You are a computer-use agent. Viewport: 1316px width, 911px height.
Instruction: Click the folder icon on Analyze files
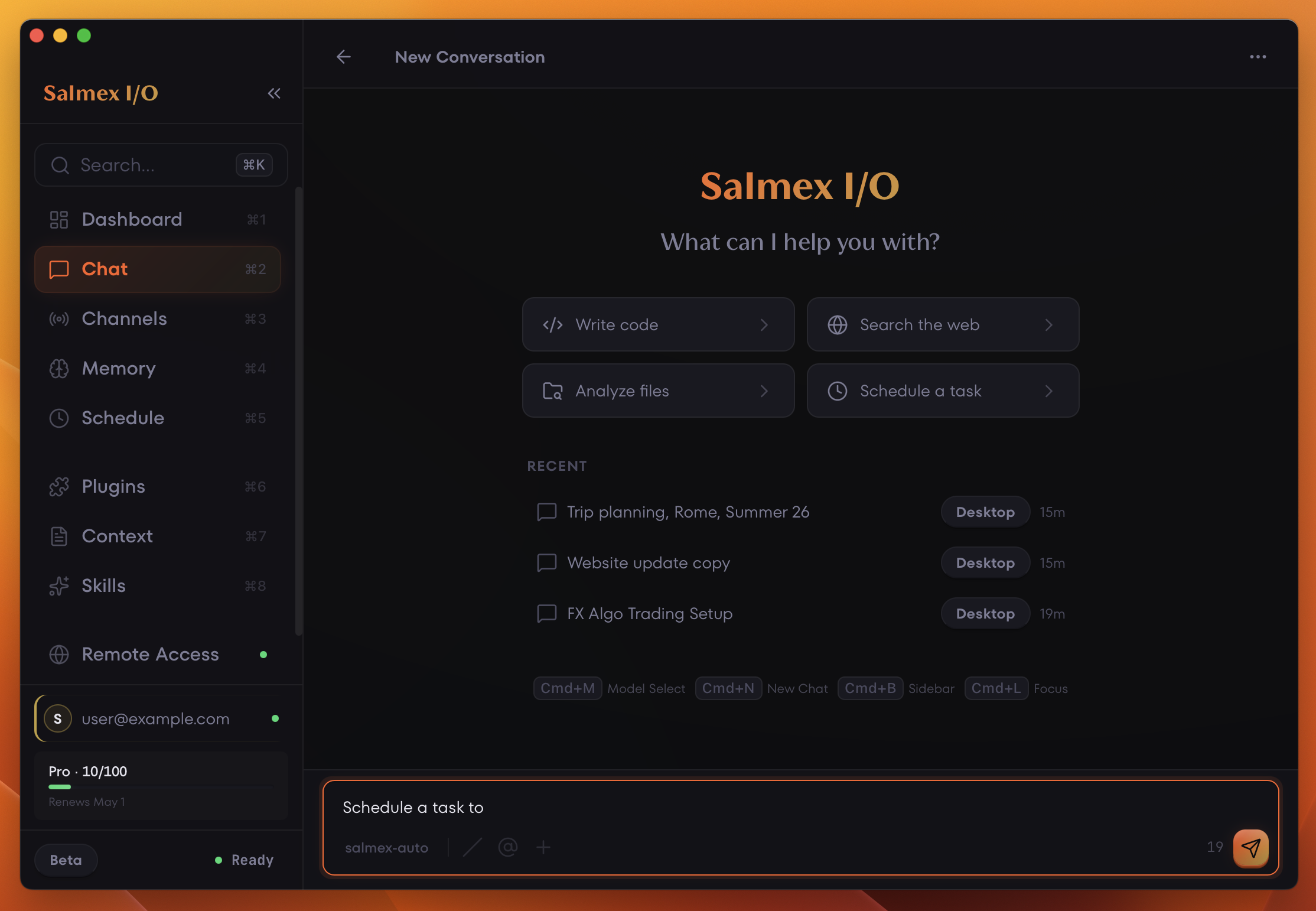click(553, 391)
